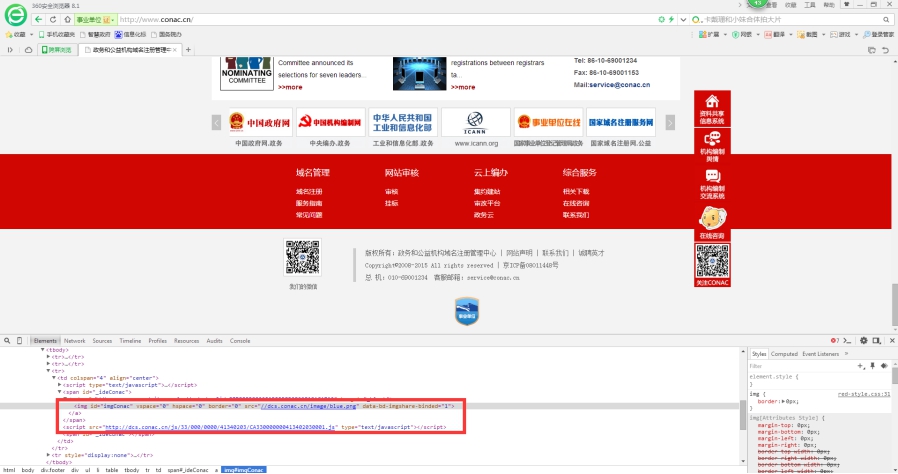
Task: Open the address bar history dropdown arrow
Action: tap(683, 19)
